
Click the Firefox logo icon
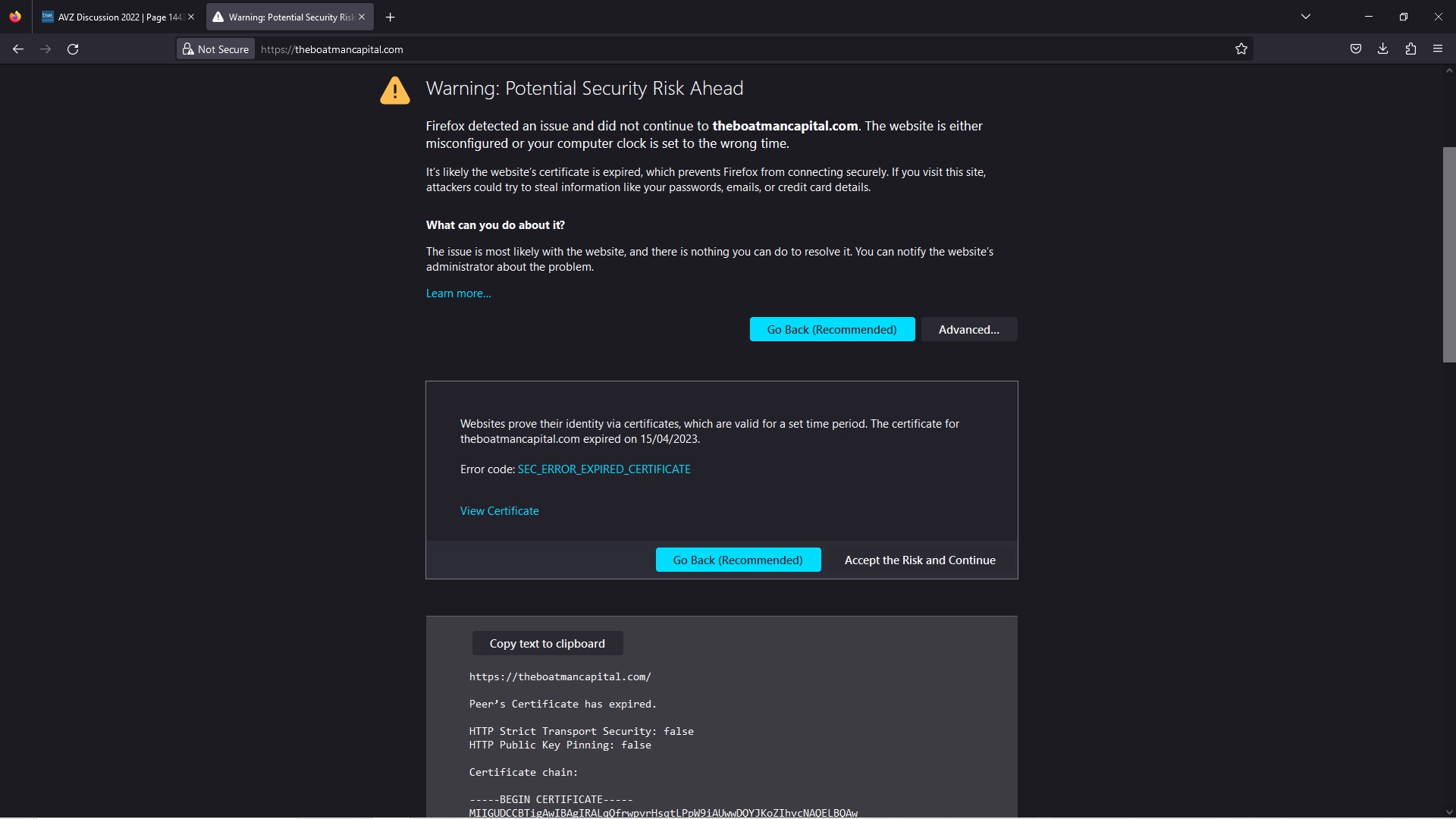tap(15, 17)
